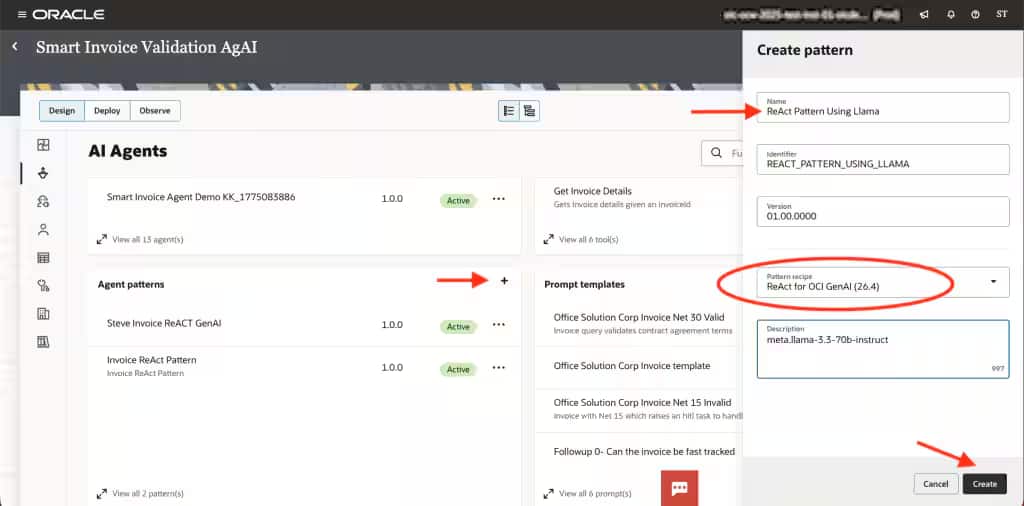Edit the Identifier field

point(883,159)
